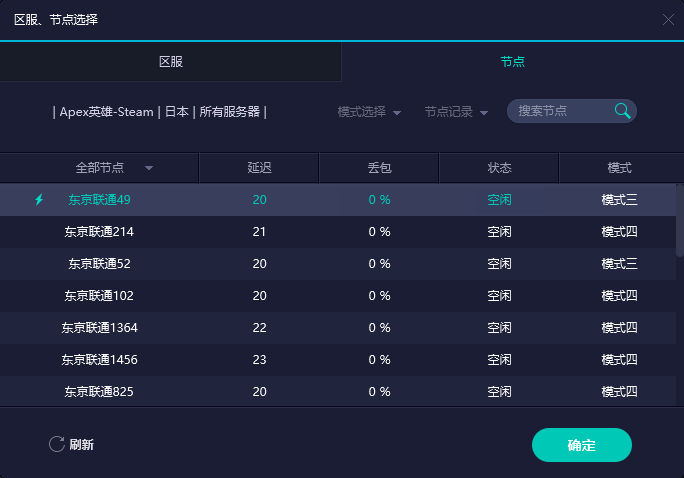Expand the 全部节点 filter arrow

[149, 168]
